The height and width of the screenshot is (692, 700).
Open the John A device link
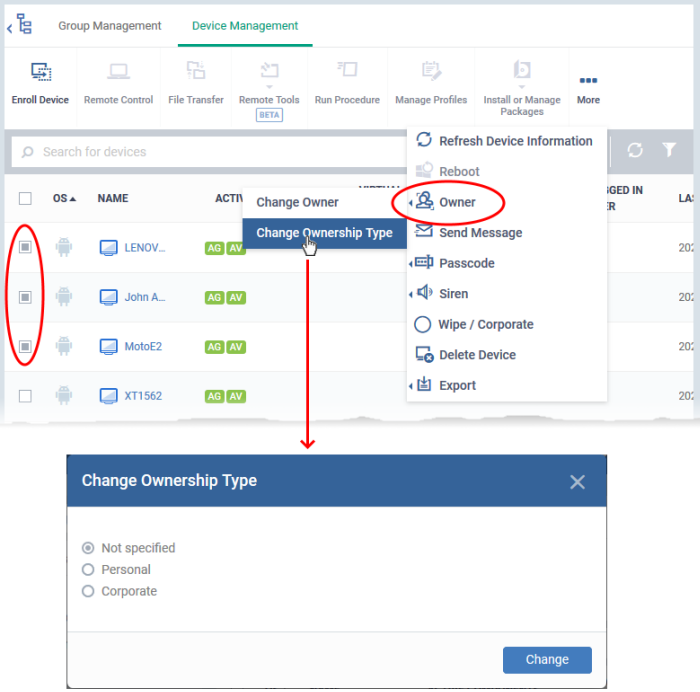pyautogui.click(x=145, y=297)
